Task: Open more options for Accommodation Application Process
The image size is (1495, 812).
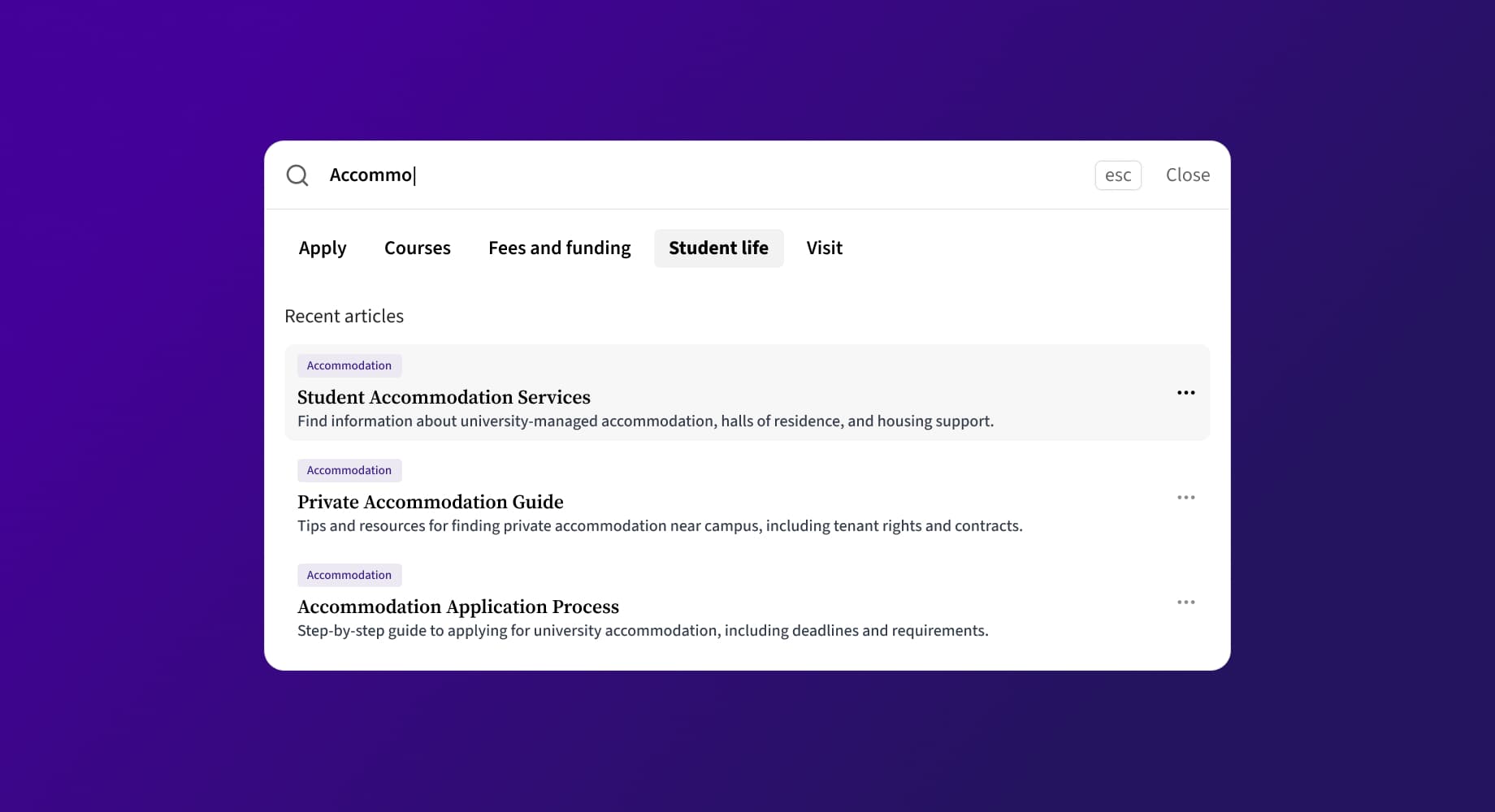Action: tap(1185, 603)
